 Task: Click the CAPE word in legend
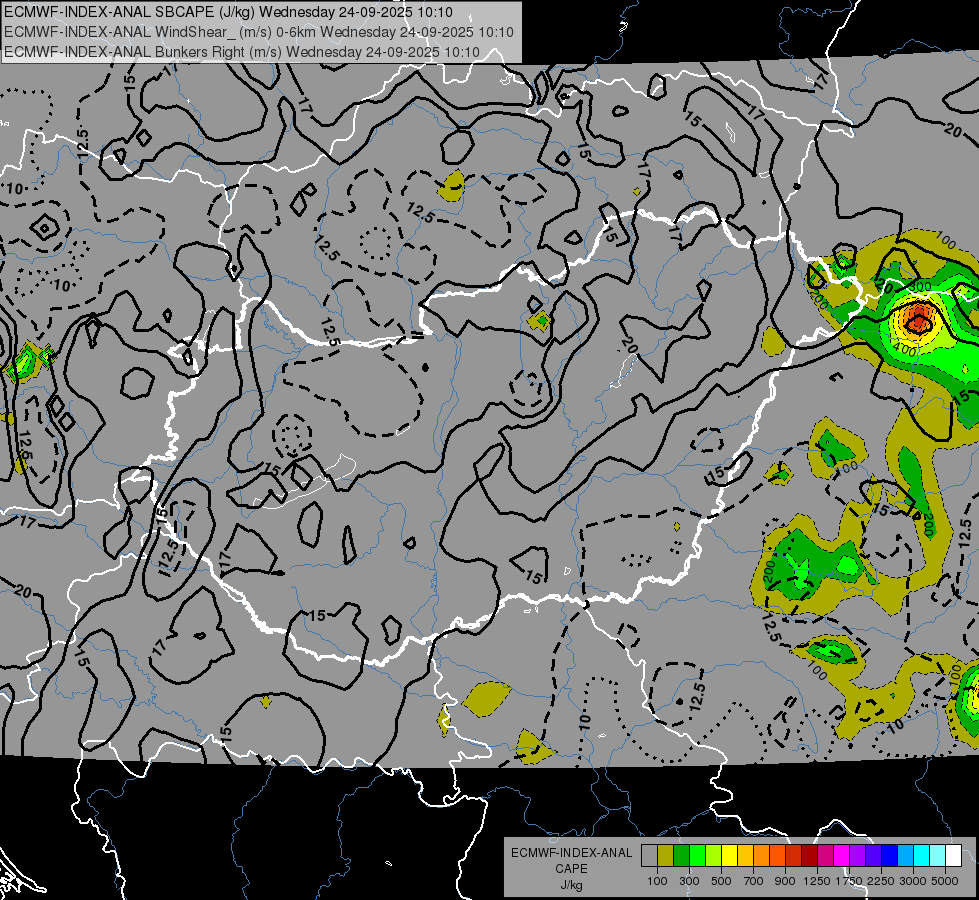pos(571,869)
